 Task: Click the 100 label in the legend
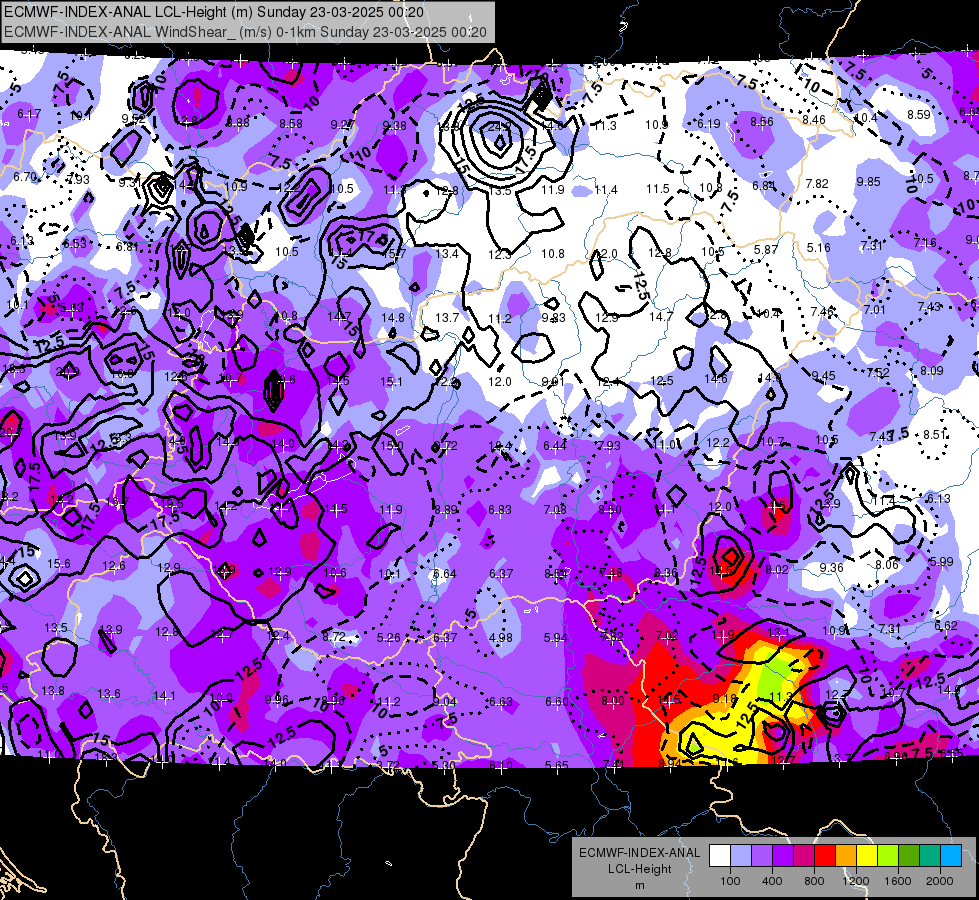[730, 881]
